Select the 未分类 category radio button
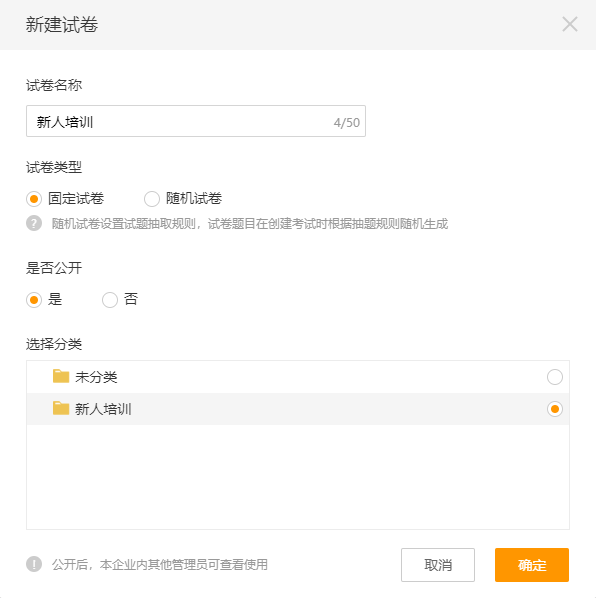596x598 pixels. click(x=554, y=377)
